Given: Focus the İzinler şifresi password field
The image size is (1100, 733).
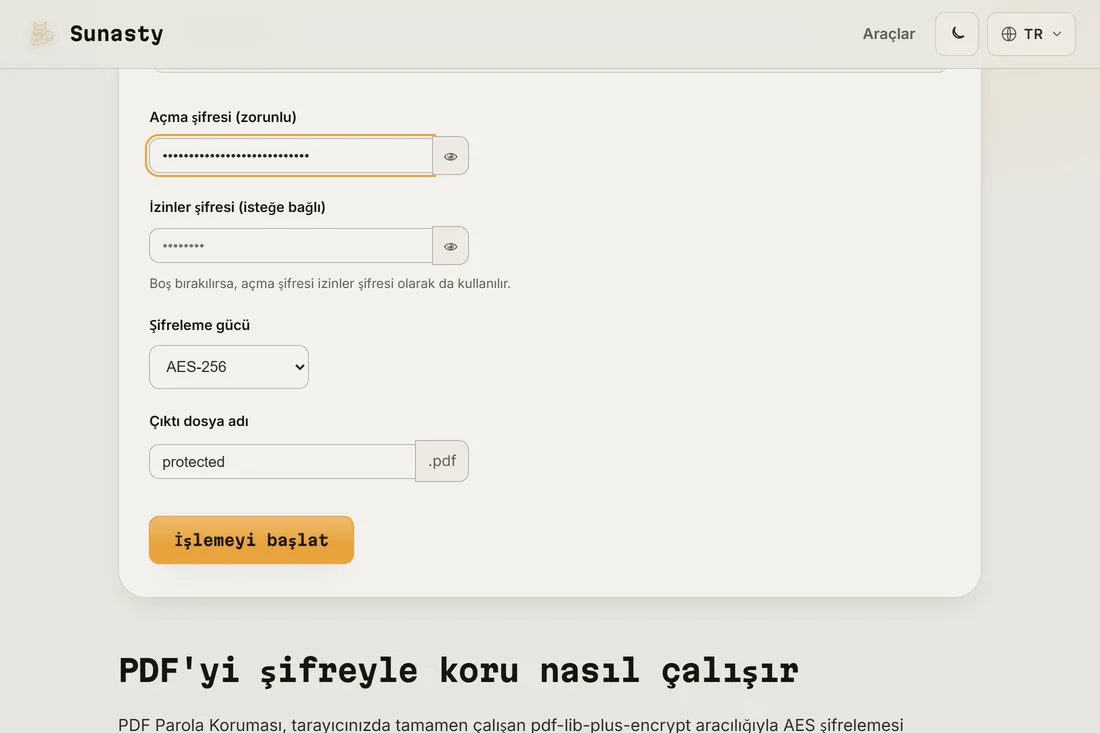Looking at the screenshot, I should click(291, 246).
